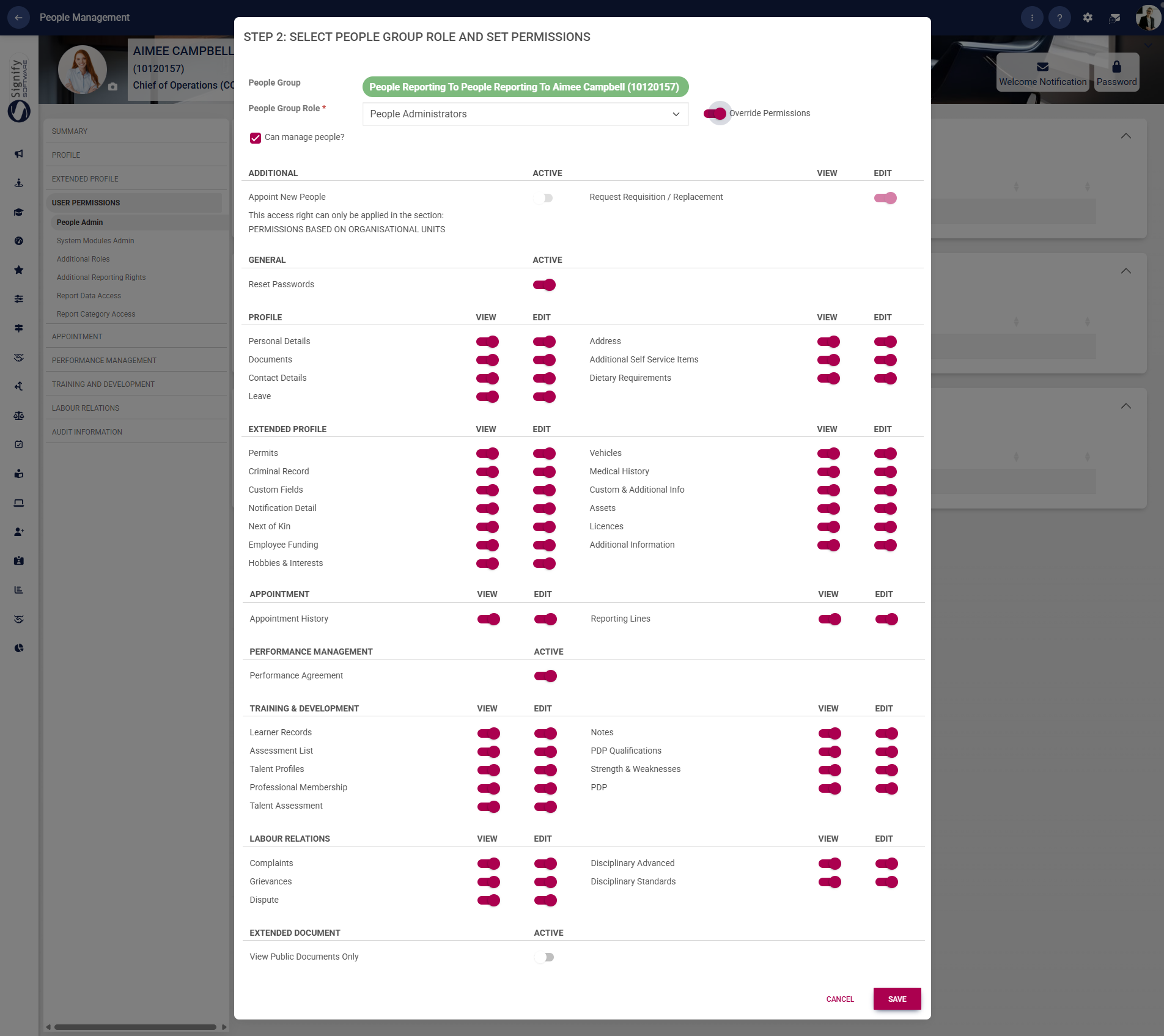This screenshot has height=1036, width=1164.
Task: Click the back arrow next to People Management
Action: (18, 17)
